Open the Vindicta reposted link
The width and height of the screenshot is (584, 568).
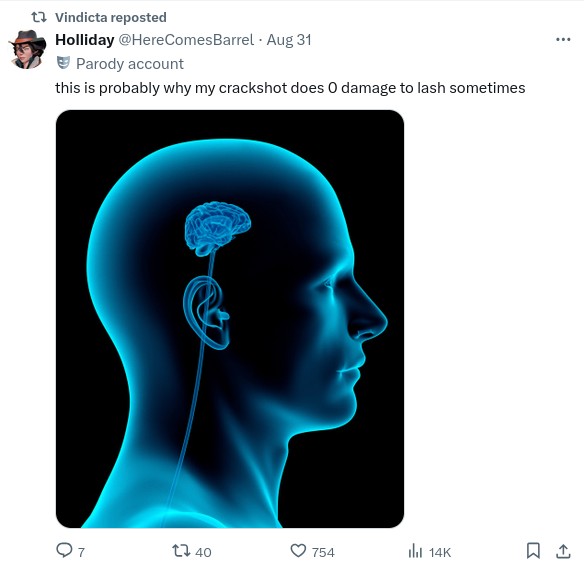(111, 17)
